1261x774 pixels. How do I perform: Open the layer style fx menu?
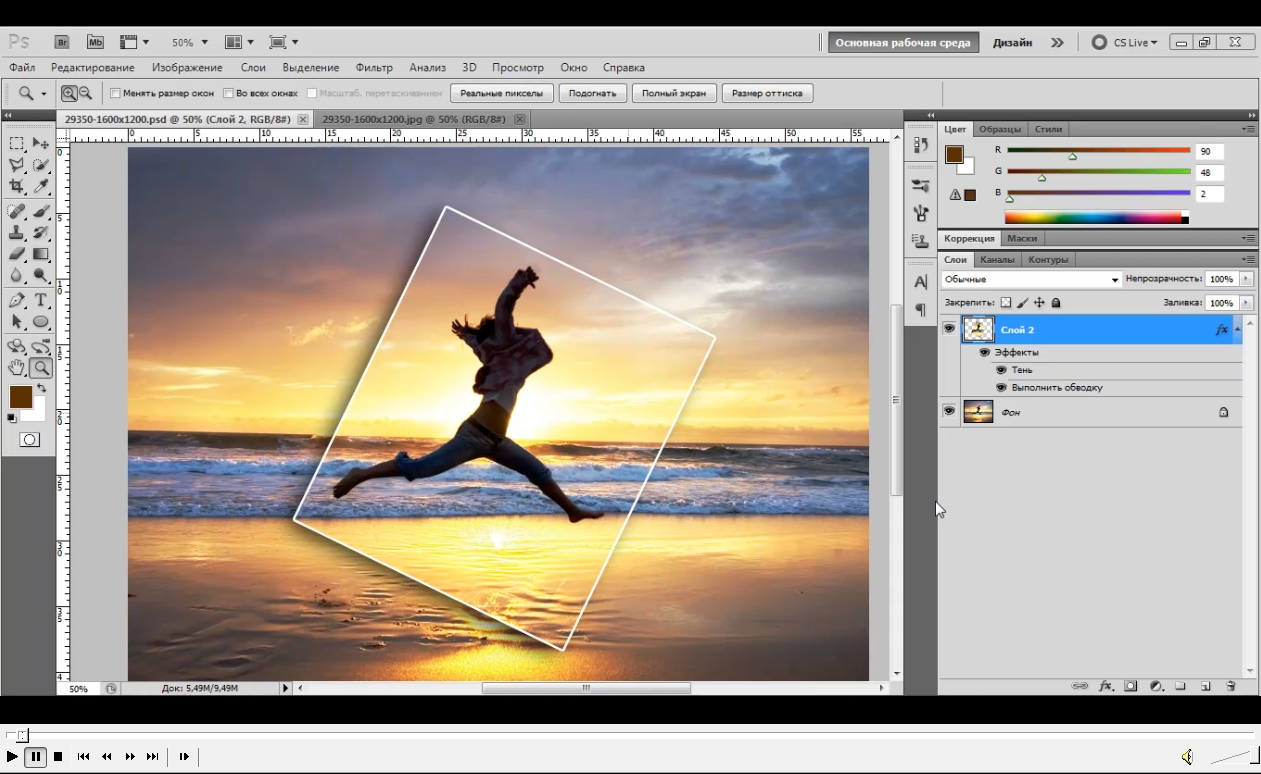[1106, 686]
